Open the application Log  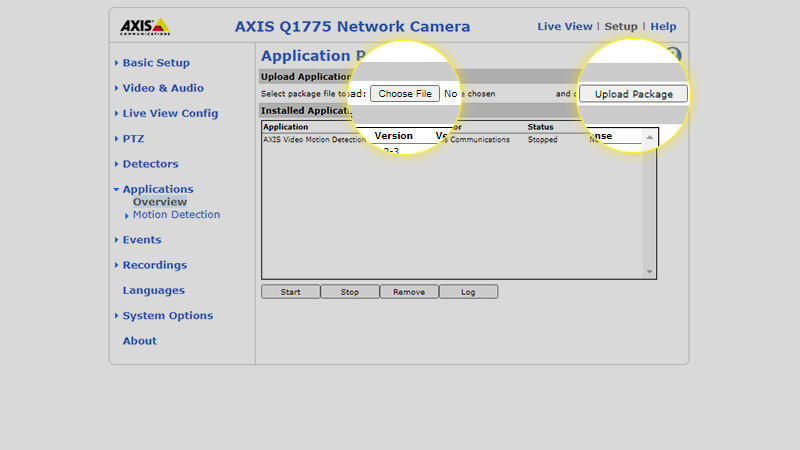pyautogui.click(x=468, y=292)
